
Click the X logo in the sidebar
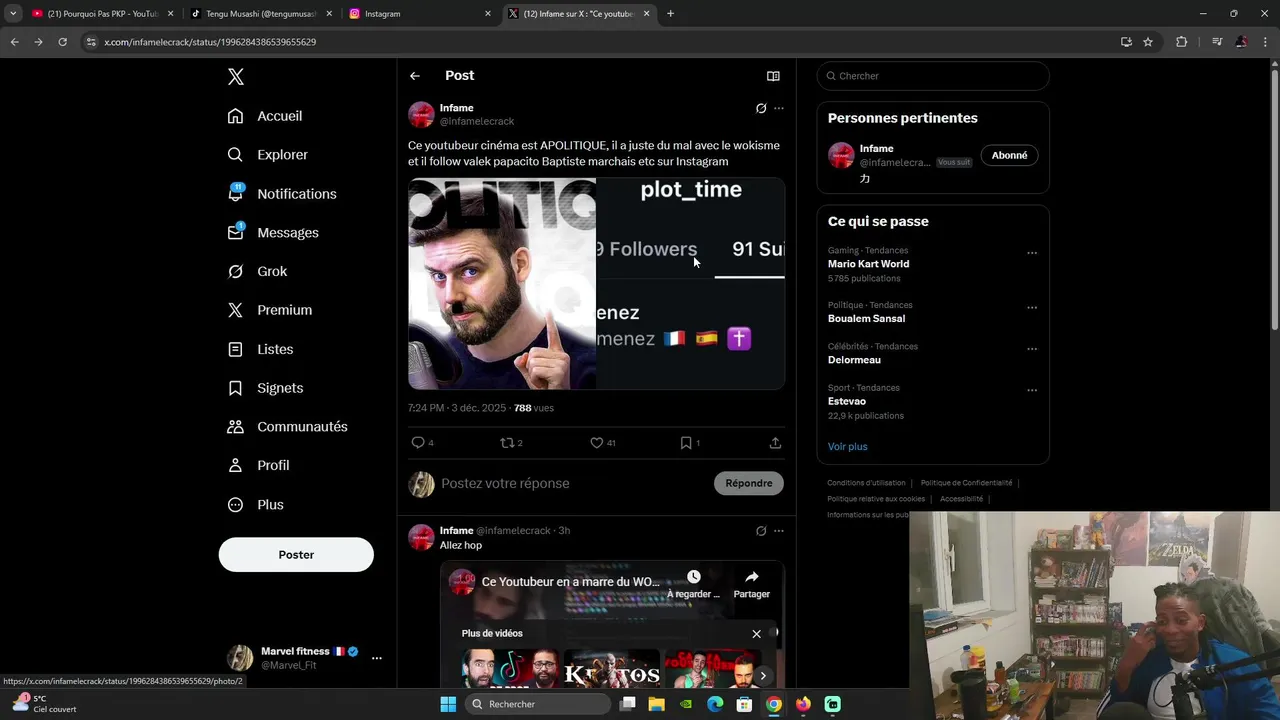tap(235, 77)
